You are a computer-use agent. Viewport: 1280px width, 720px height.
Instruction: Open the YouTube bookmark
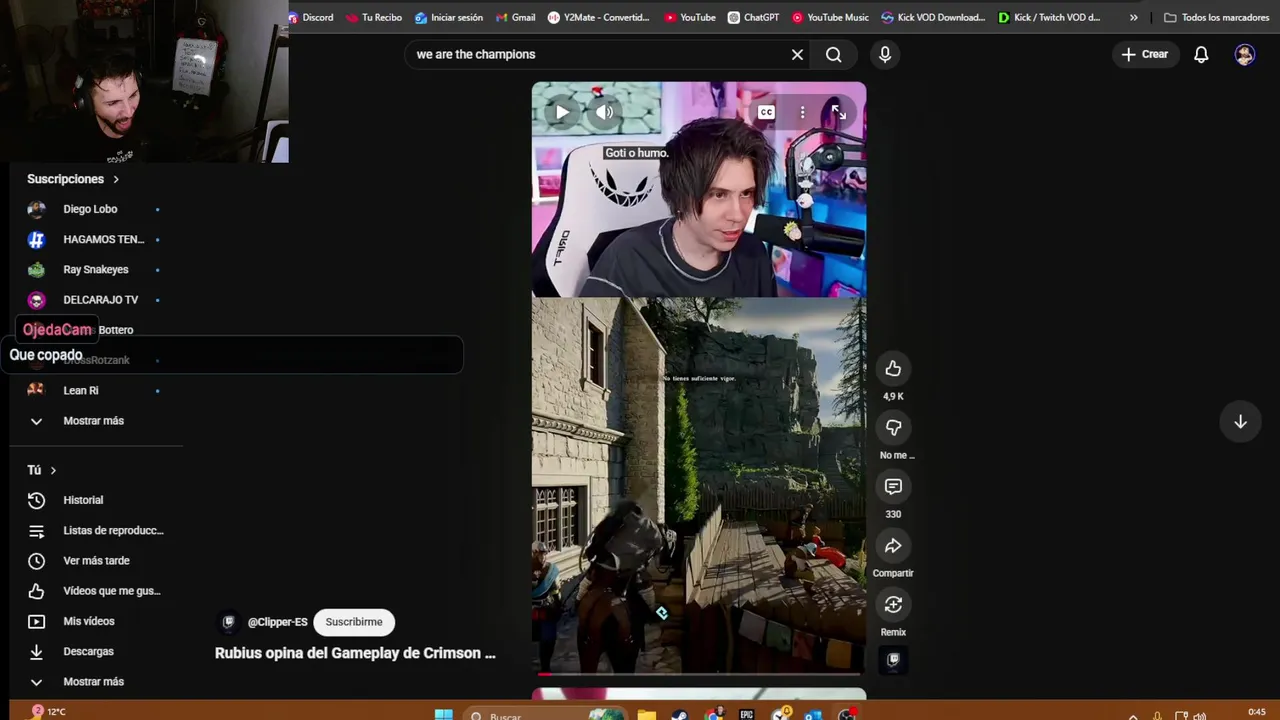tap(689, 17)
